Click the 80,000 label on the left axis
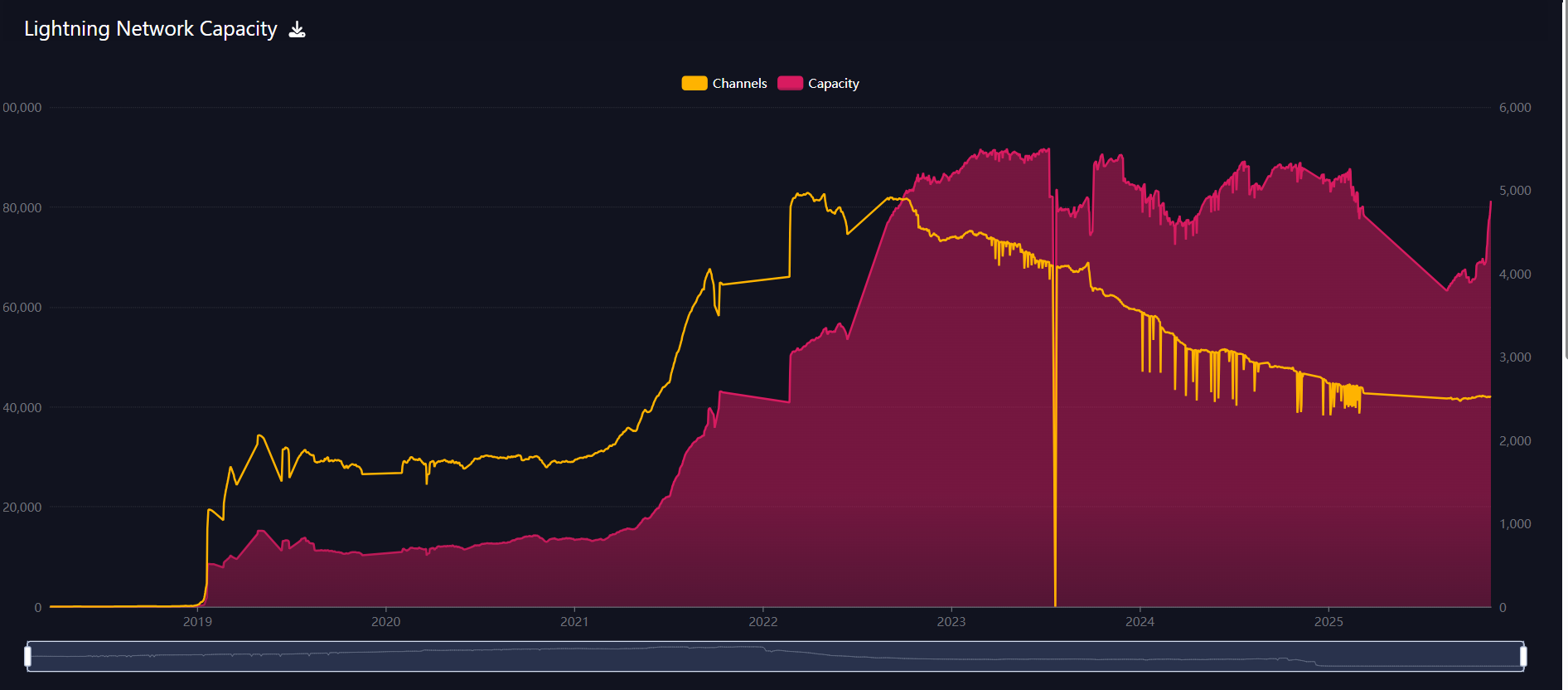Screen dimensions: 1568x690 [22, 208]
